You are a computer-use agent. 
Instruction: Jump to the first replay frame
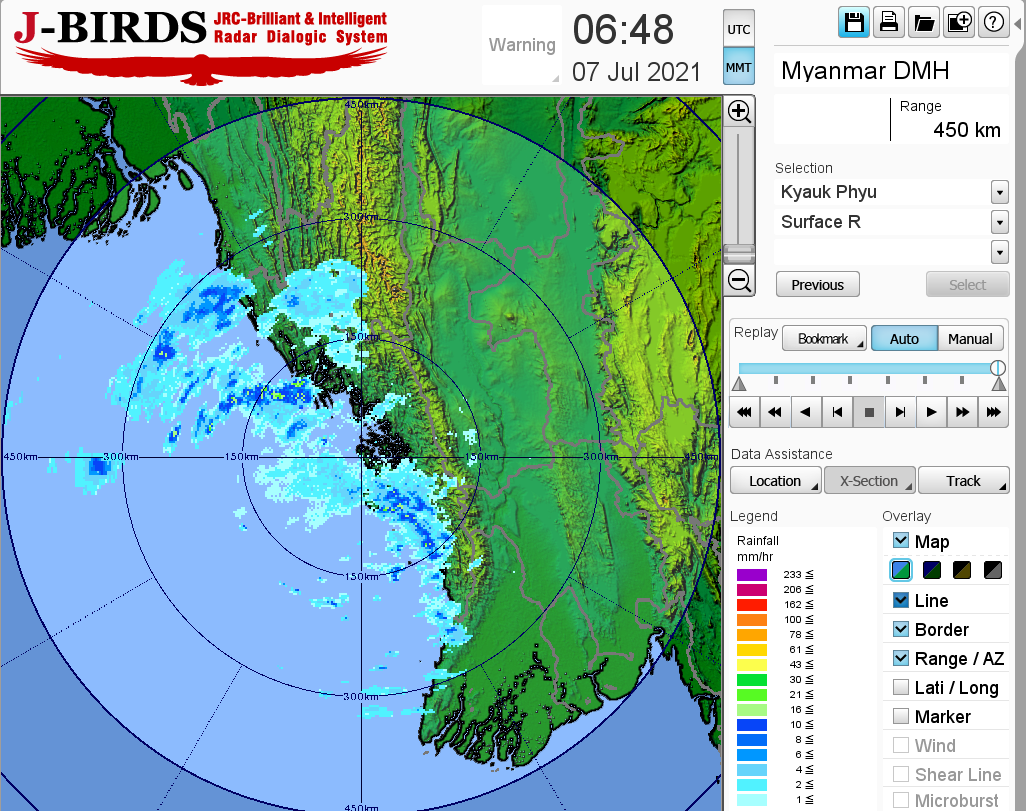[743, 411]
